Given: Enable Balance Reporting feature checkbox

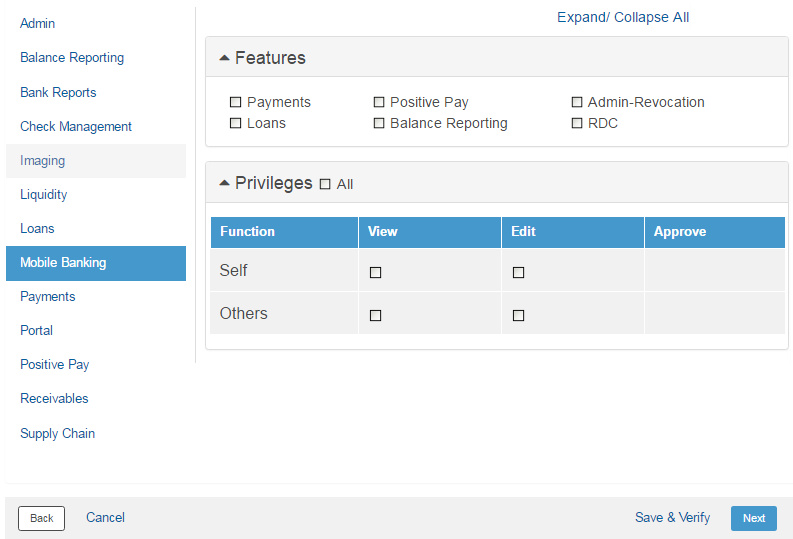Looking at the screenshot, I should [x=379, y=123].
